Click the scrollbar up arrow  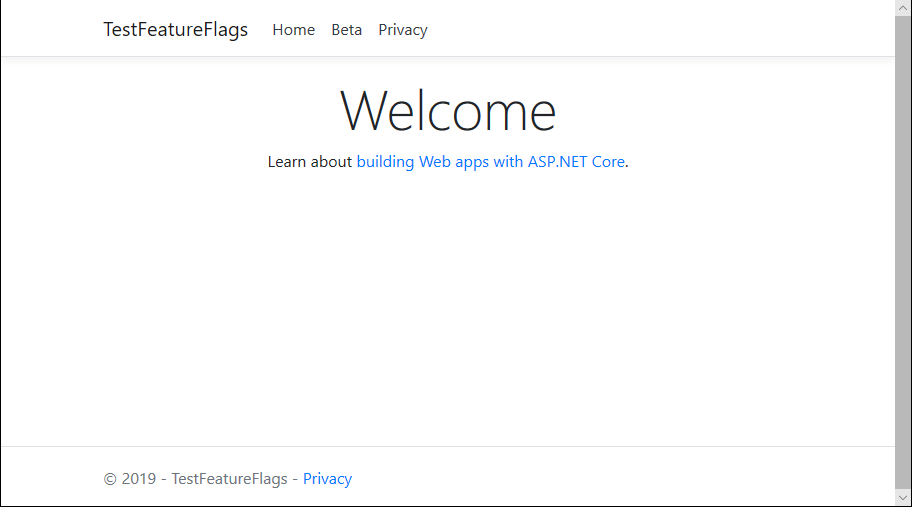point(903,8)
